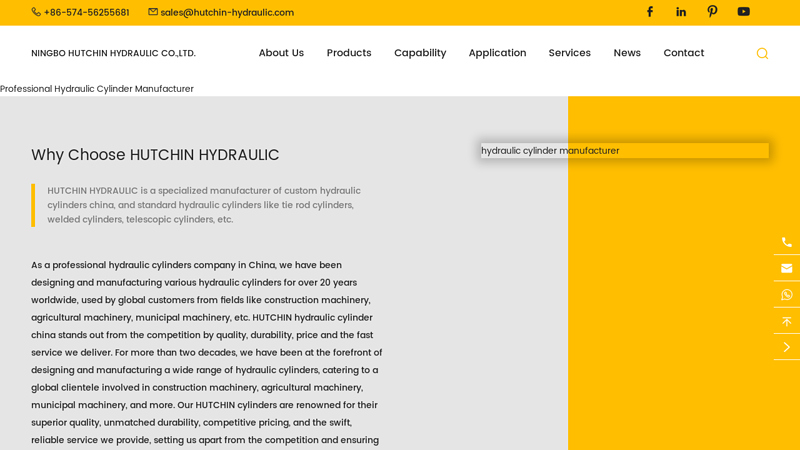Screen dimensions: 800x450
Task: Open the Services menu
Action: pos(569,53)
